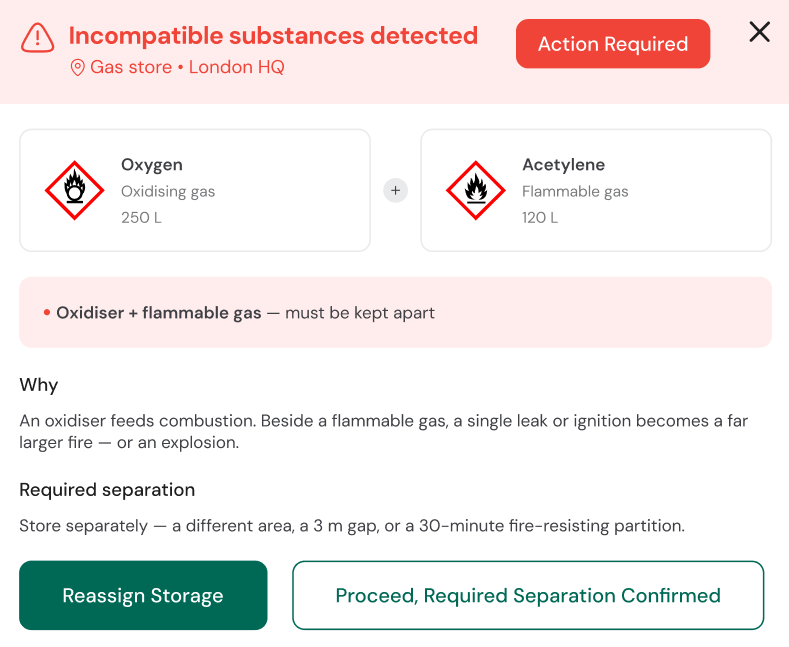Open the Gas store London HQ location

tap(187, 67)
